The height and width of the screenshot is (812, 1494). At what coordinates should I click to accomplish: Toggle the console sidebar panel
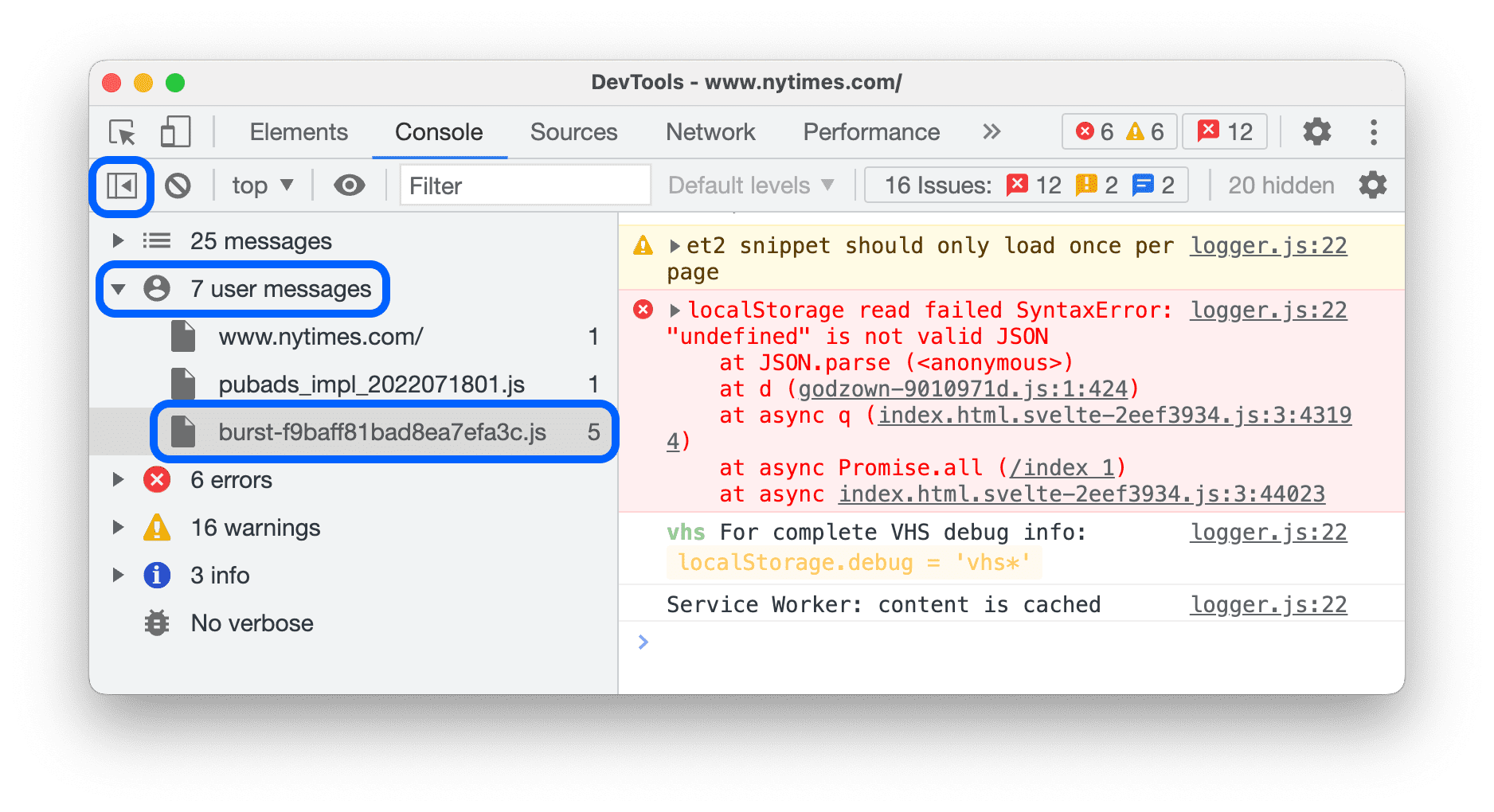pos(120,185)
